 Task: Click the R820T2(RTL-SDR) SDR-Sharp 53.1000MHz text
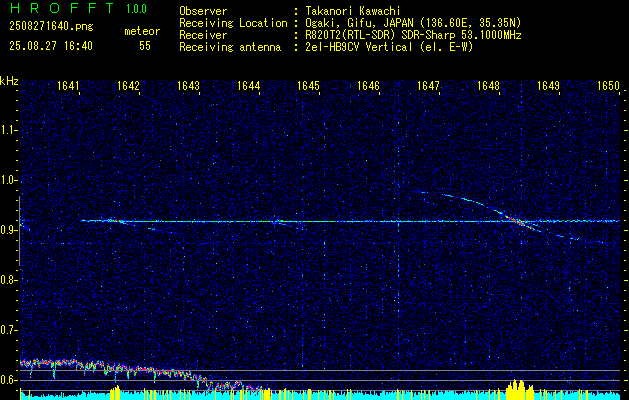click(x=413, y=35)
